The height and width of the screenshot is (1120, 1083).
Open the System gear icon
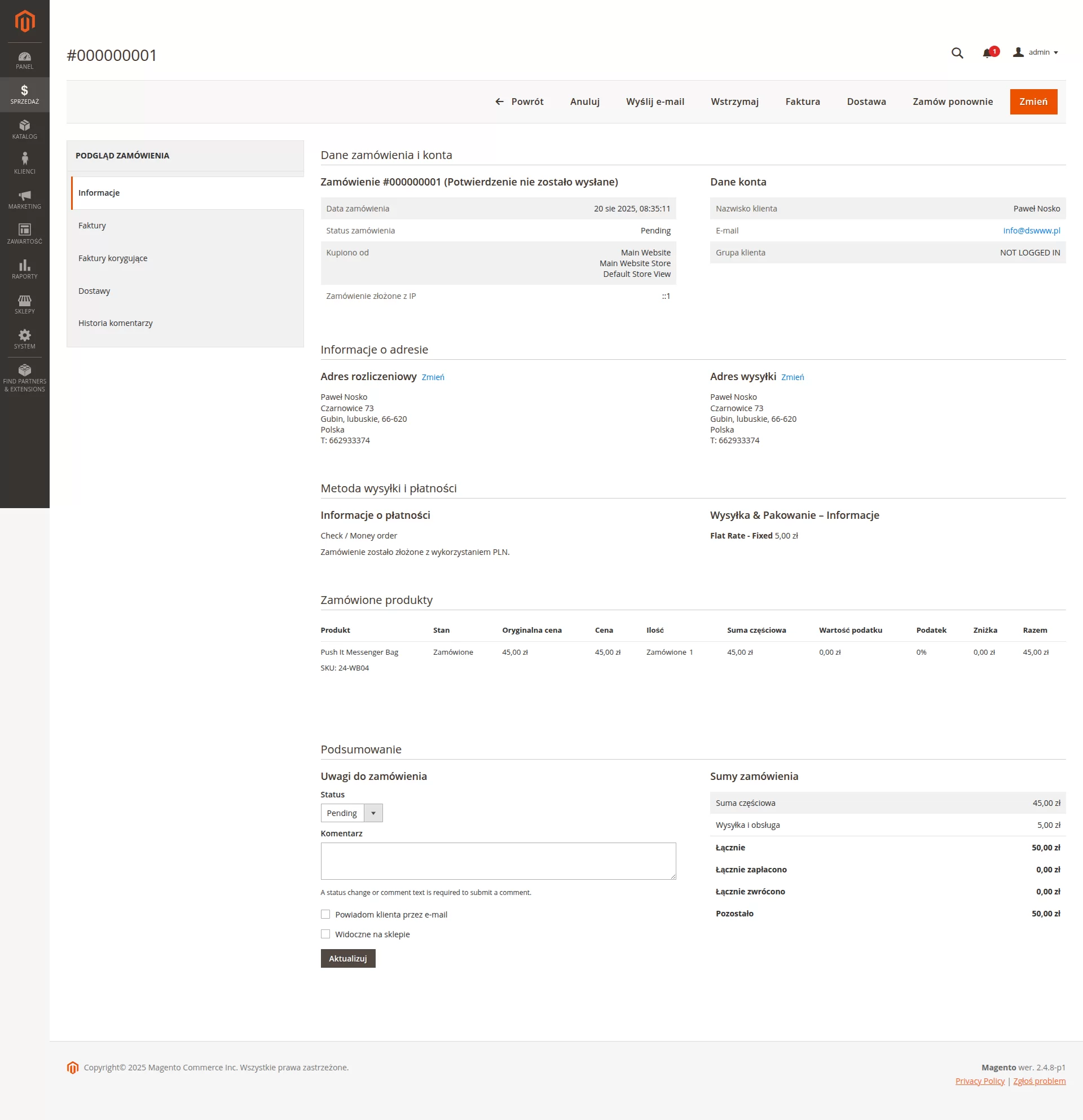(x=25, y=339)
